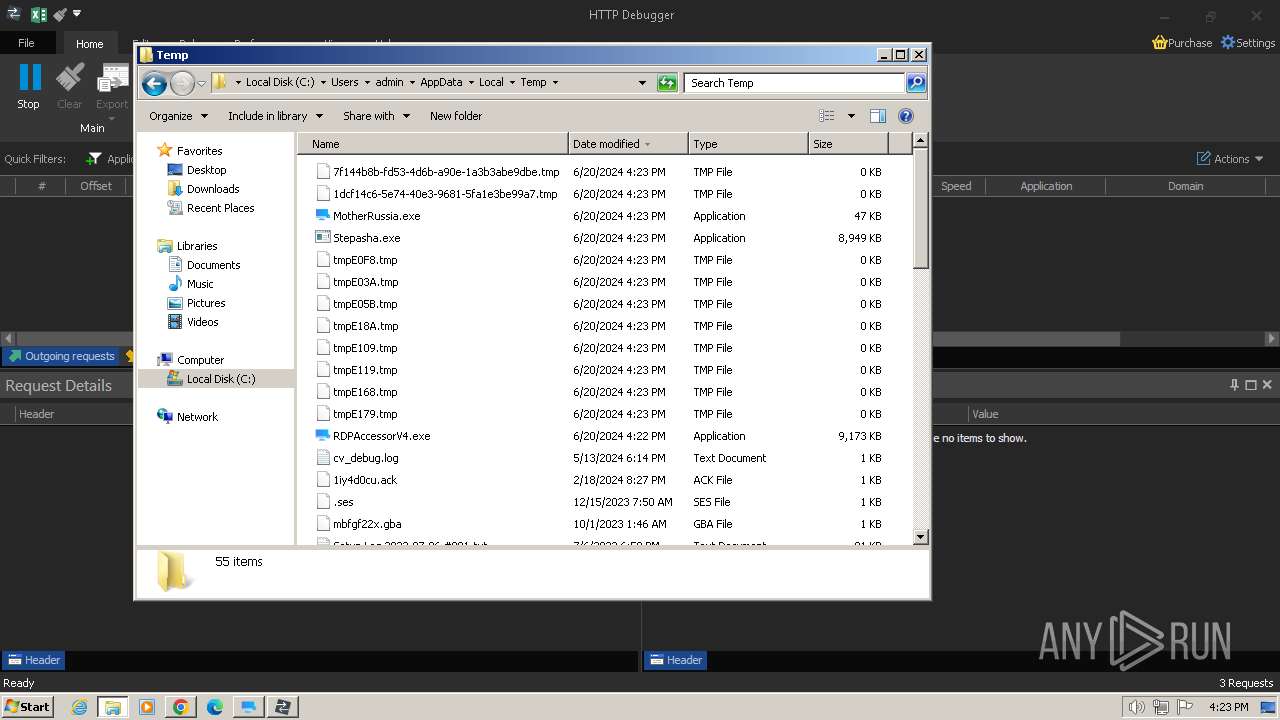
Task: Open the Share with dropdown
Action: coord(376,116)
